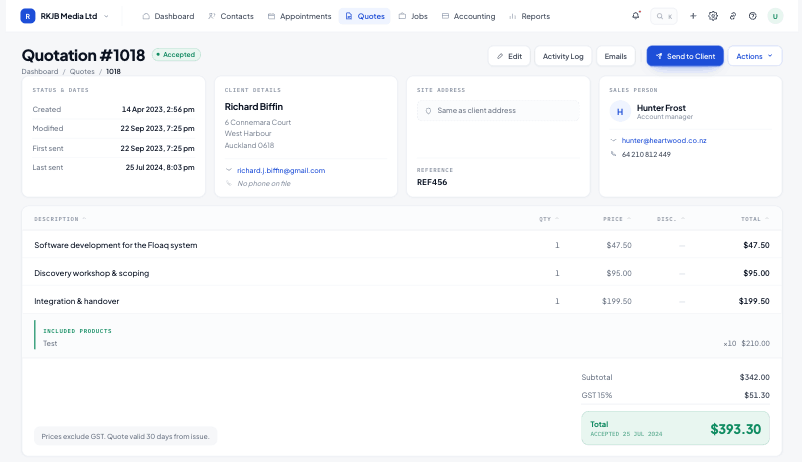Click Richard Biffin client name
802x462 pixels.
tap(254, 107)
